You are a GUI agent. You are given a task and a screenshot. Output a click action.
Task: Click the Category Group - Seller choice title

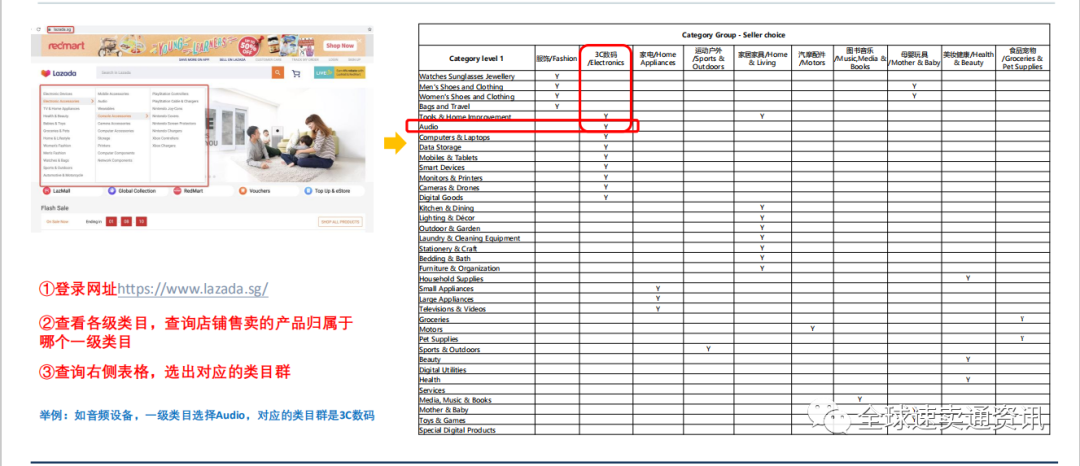point(734,34)
